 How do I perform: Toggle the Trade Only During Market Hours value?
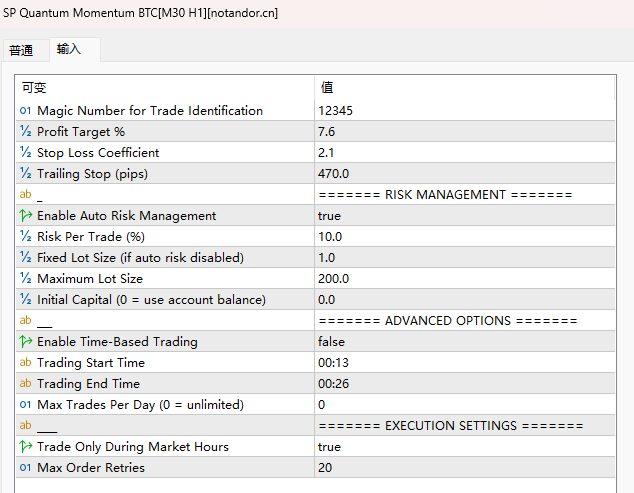465,446
